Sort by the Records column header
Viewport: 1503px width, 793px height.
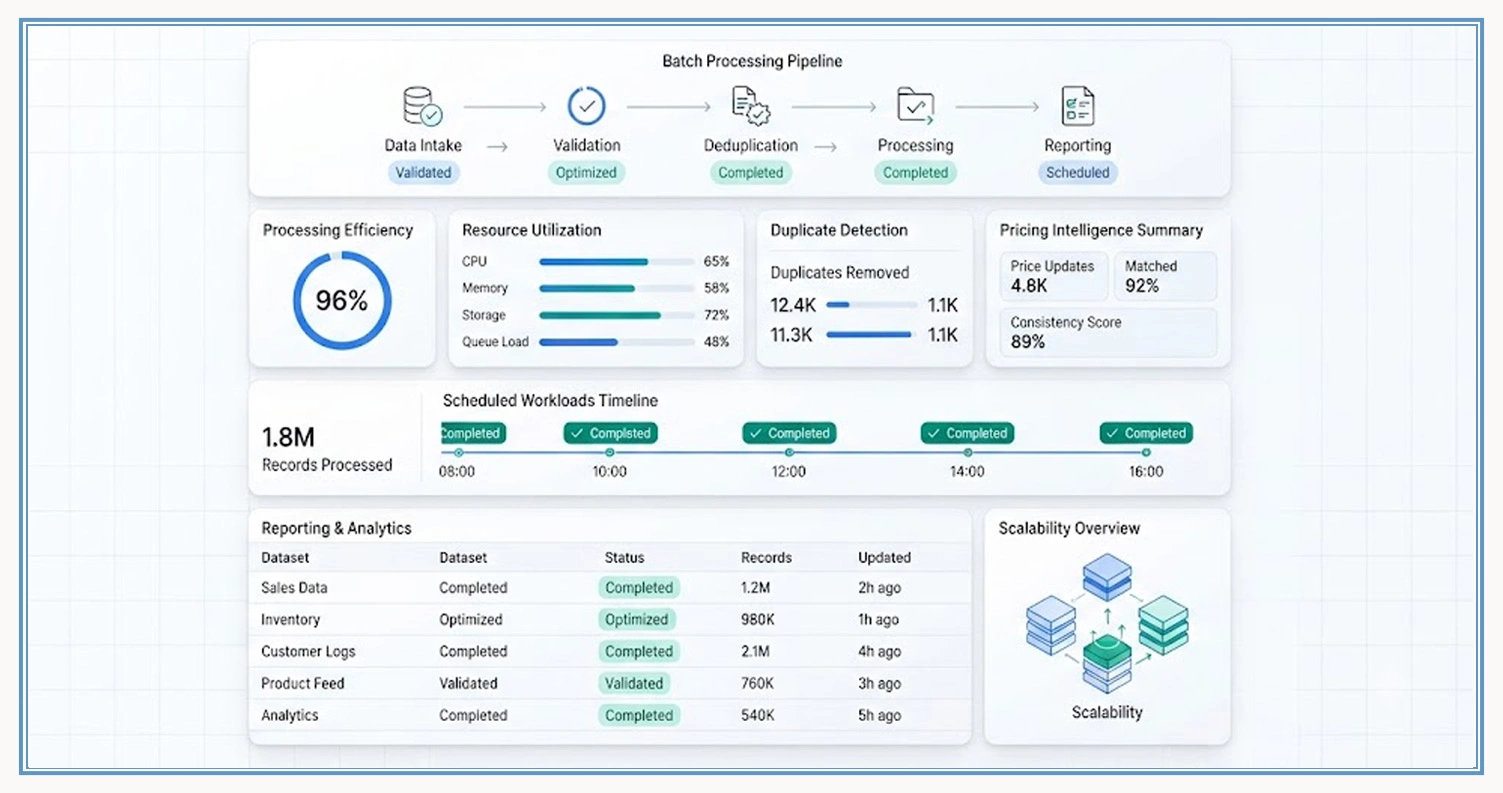click(766, 558)
